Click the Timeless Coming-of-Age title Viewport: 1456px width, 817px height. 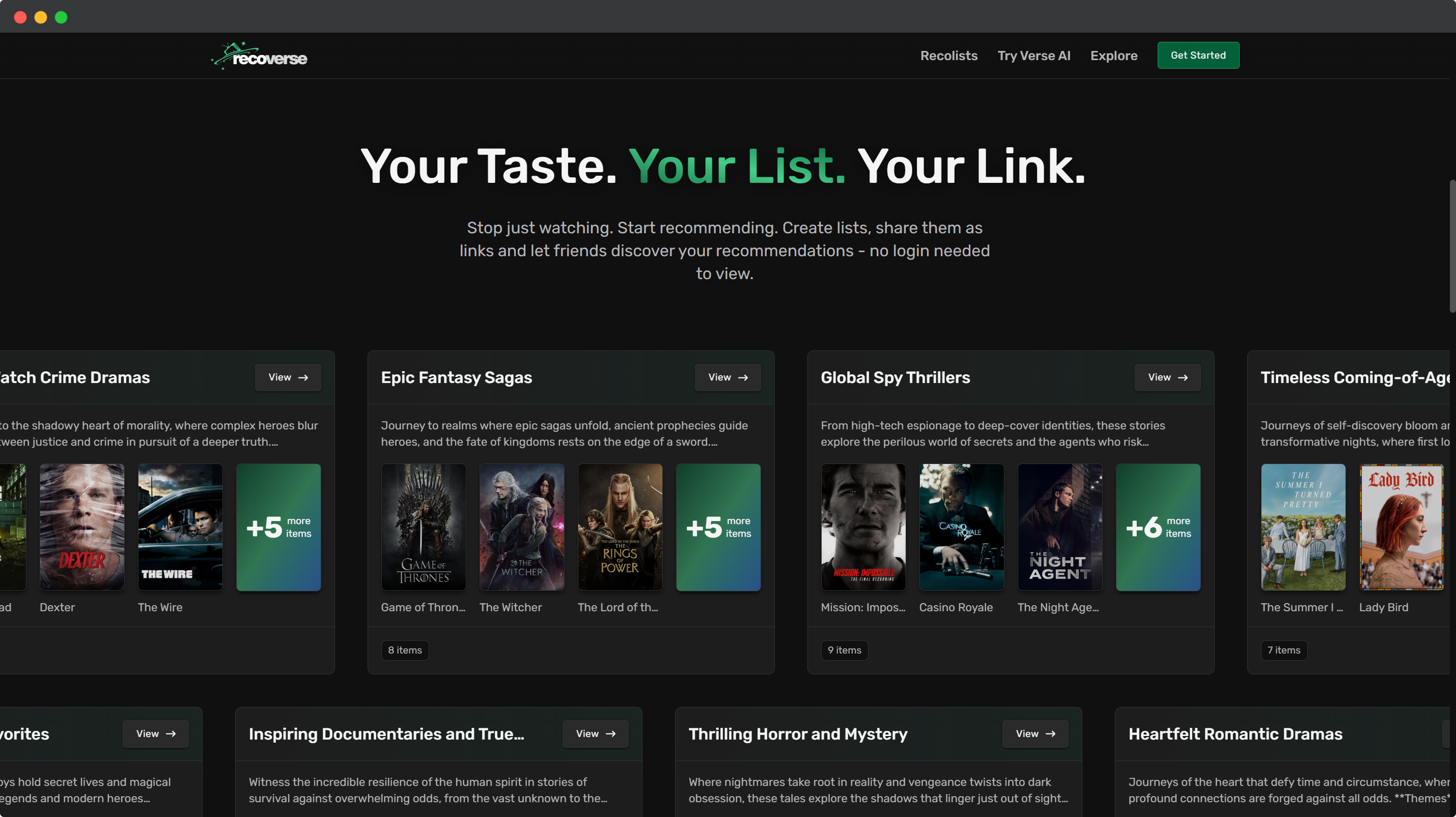point(1355,377)
